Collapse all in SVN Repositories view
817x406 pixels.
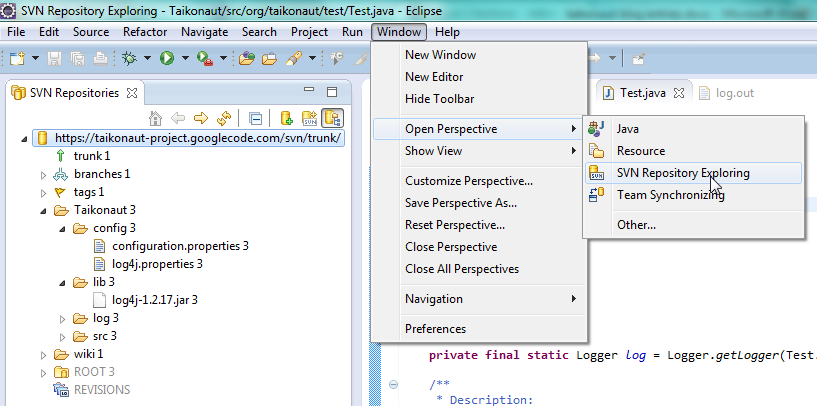coord(255,119)
